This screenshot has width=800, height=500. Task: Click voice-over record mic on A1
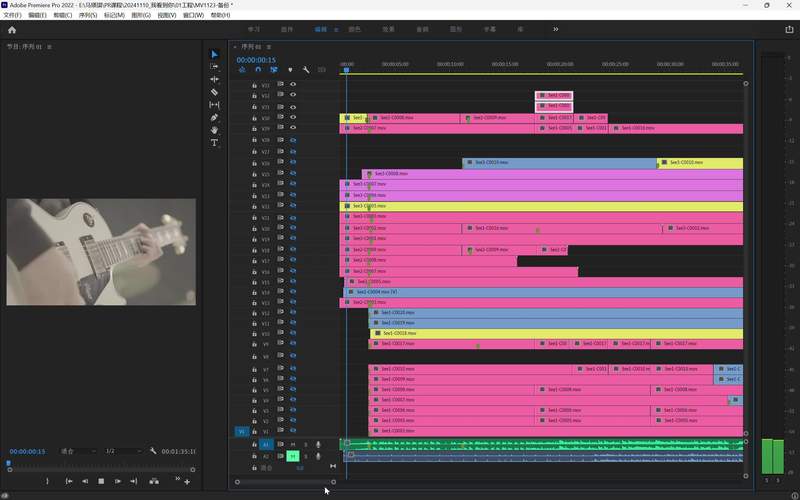318,444
